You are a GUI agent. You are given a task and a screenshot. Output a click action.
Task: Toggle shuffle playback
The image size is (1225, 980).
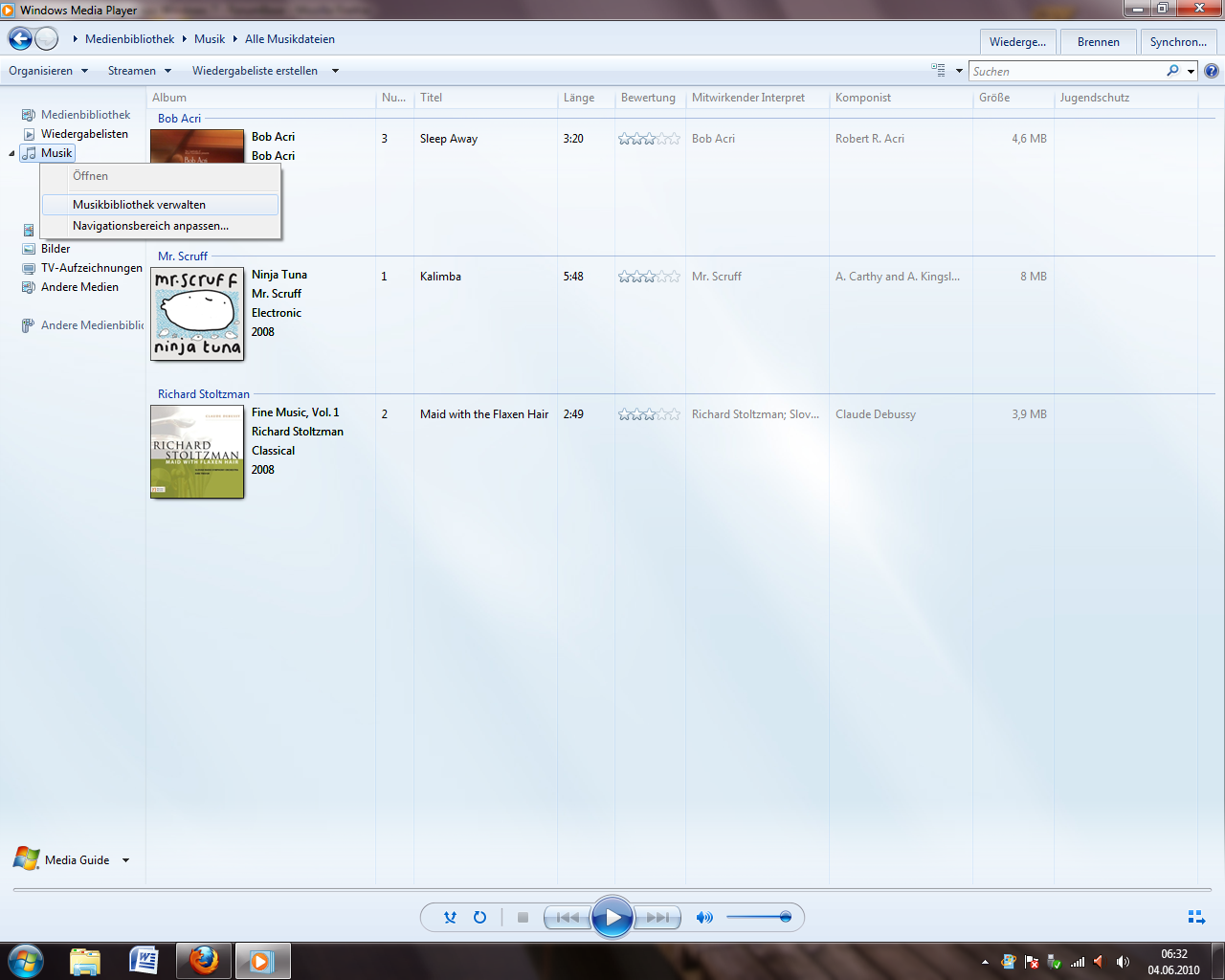[450, 917]
